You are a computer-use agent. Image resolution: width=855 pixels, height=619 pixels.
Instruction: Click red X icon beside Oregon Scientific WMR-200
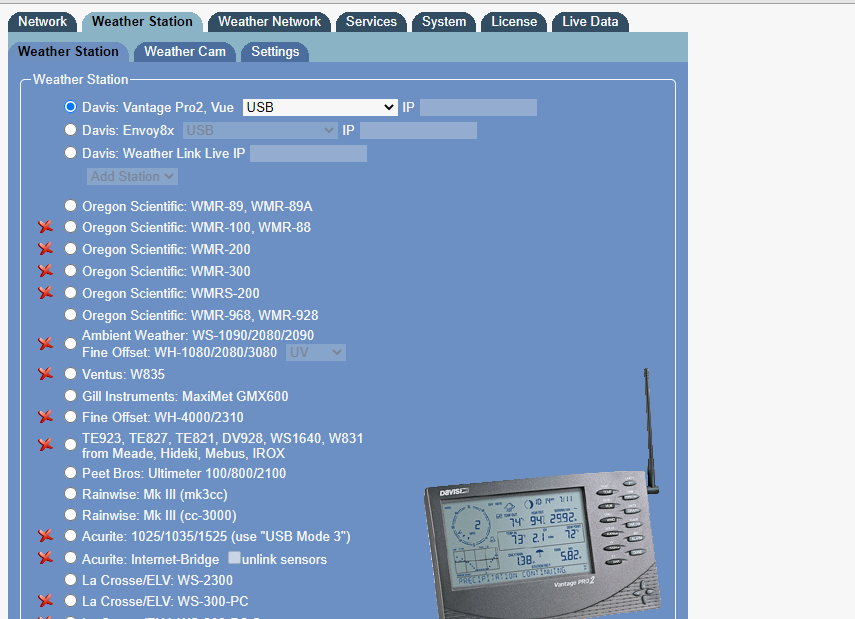pos(45,249)
